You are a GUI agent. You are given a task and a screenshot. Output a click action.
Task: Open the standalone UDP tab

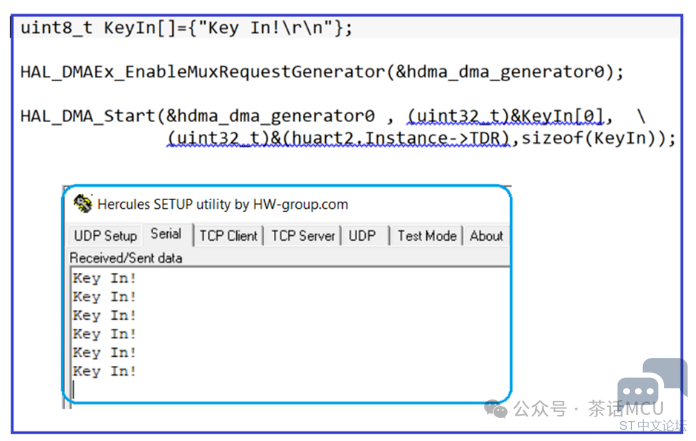(x=362, y=236)
